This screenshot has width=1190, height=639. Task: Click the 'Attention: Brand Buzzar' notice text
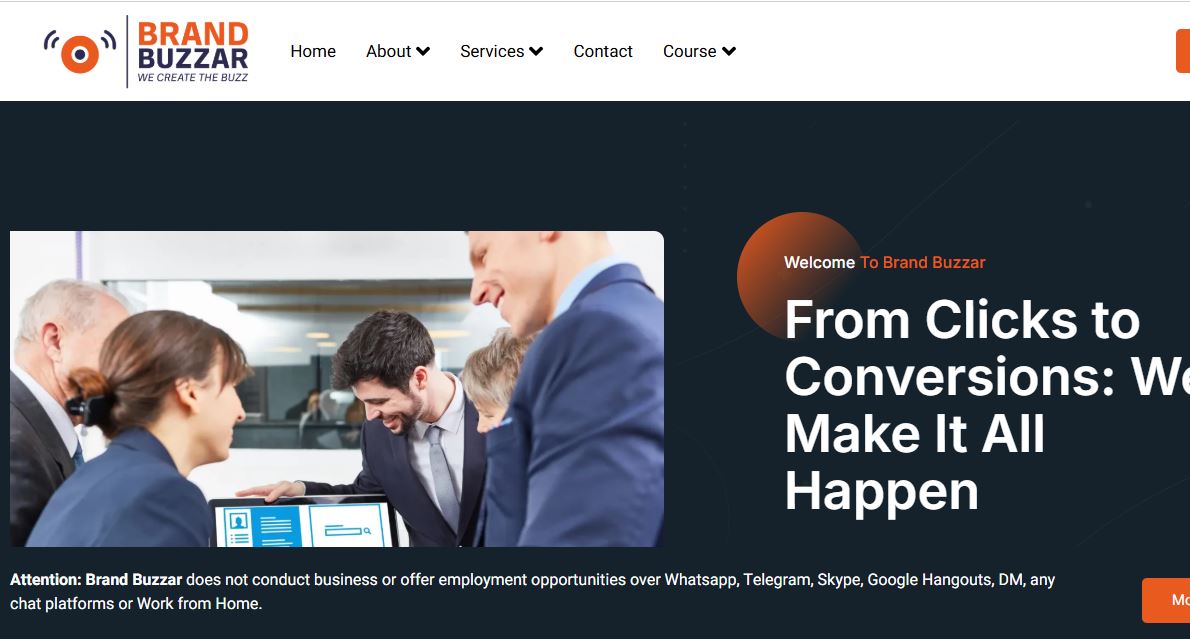(96, 580)
